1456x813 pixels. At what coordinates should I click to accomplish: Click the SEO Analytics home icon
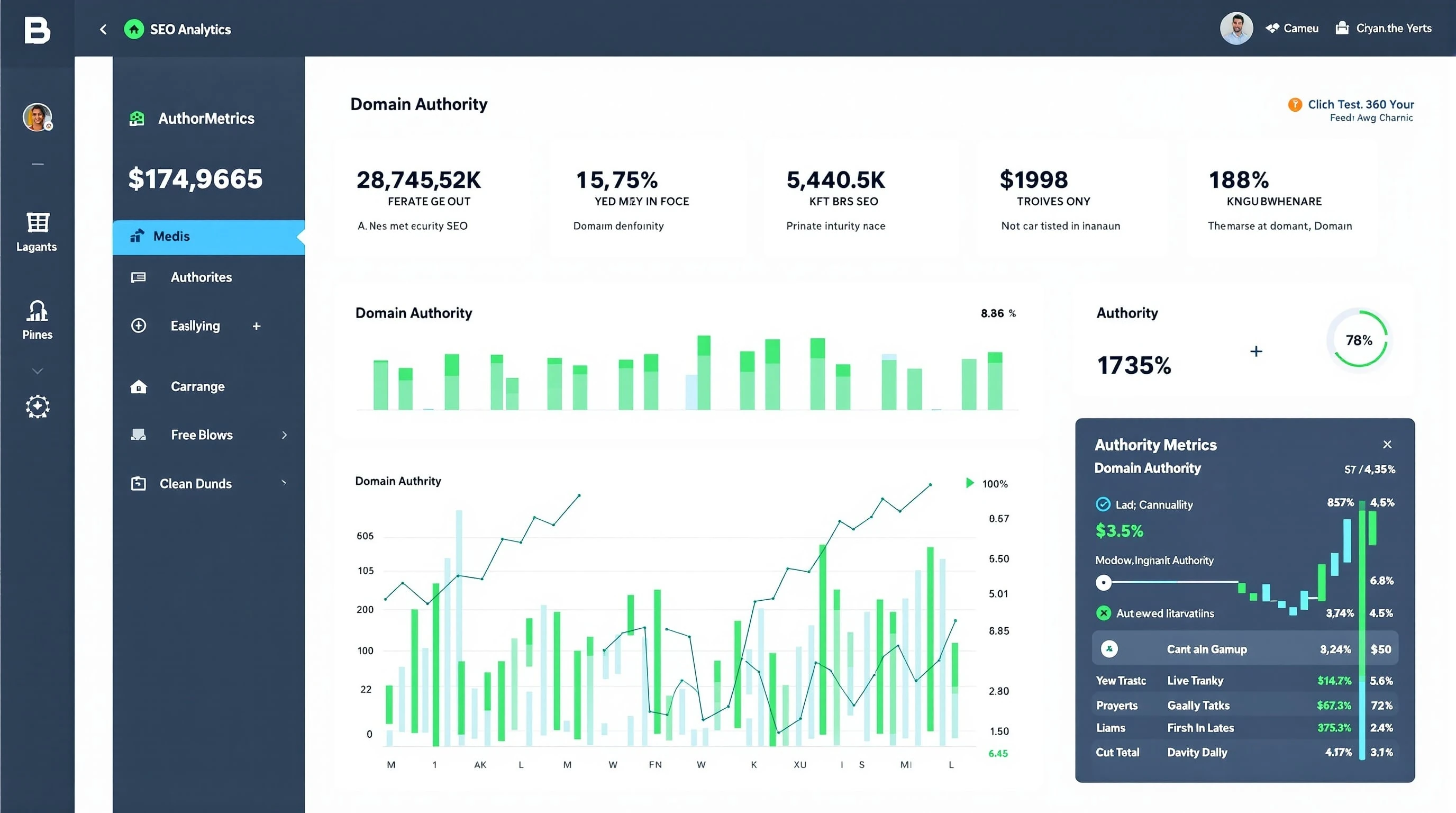(134, 29)
